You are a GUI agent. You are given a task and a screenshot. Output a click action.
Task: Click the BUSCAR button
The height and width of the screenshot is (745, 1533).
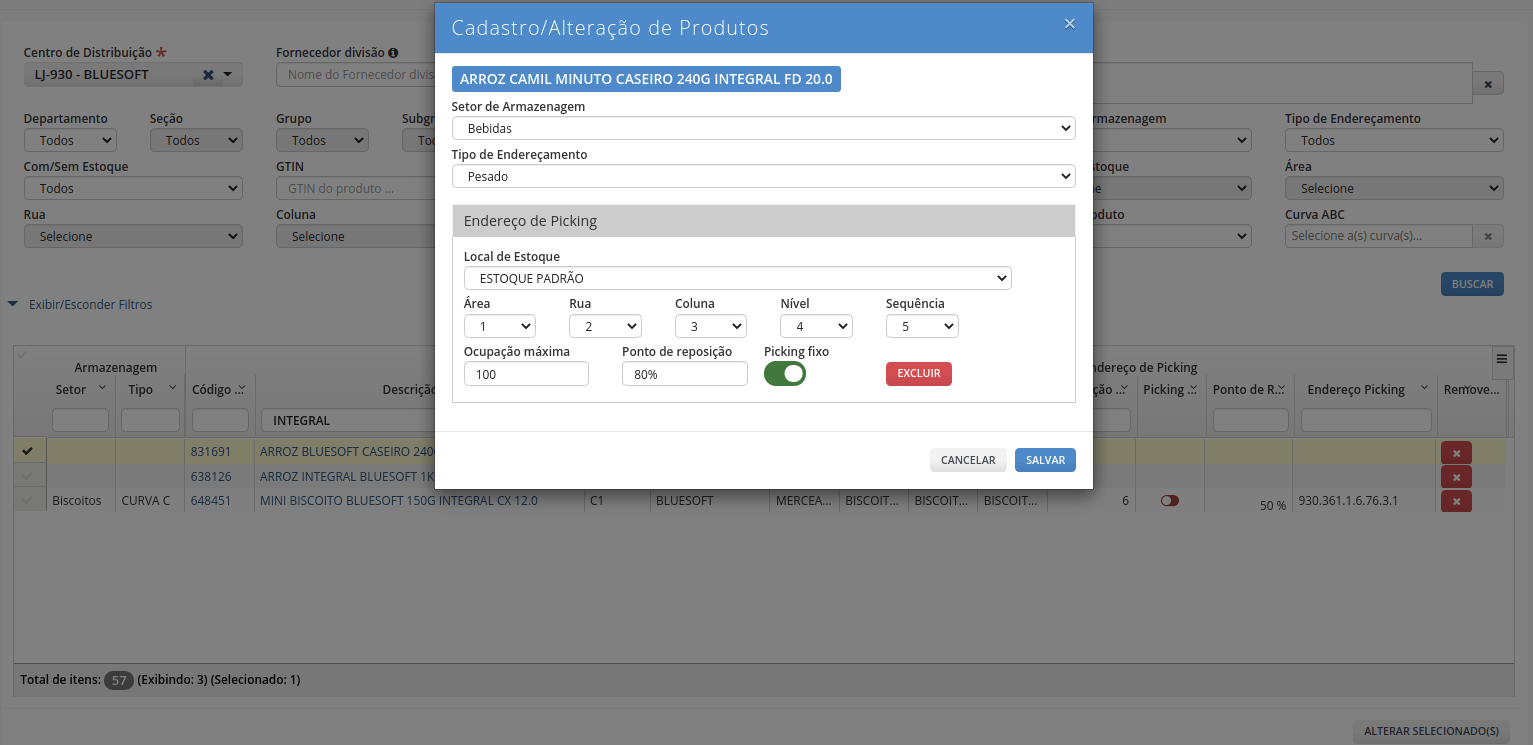[x=1472, y=284]
